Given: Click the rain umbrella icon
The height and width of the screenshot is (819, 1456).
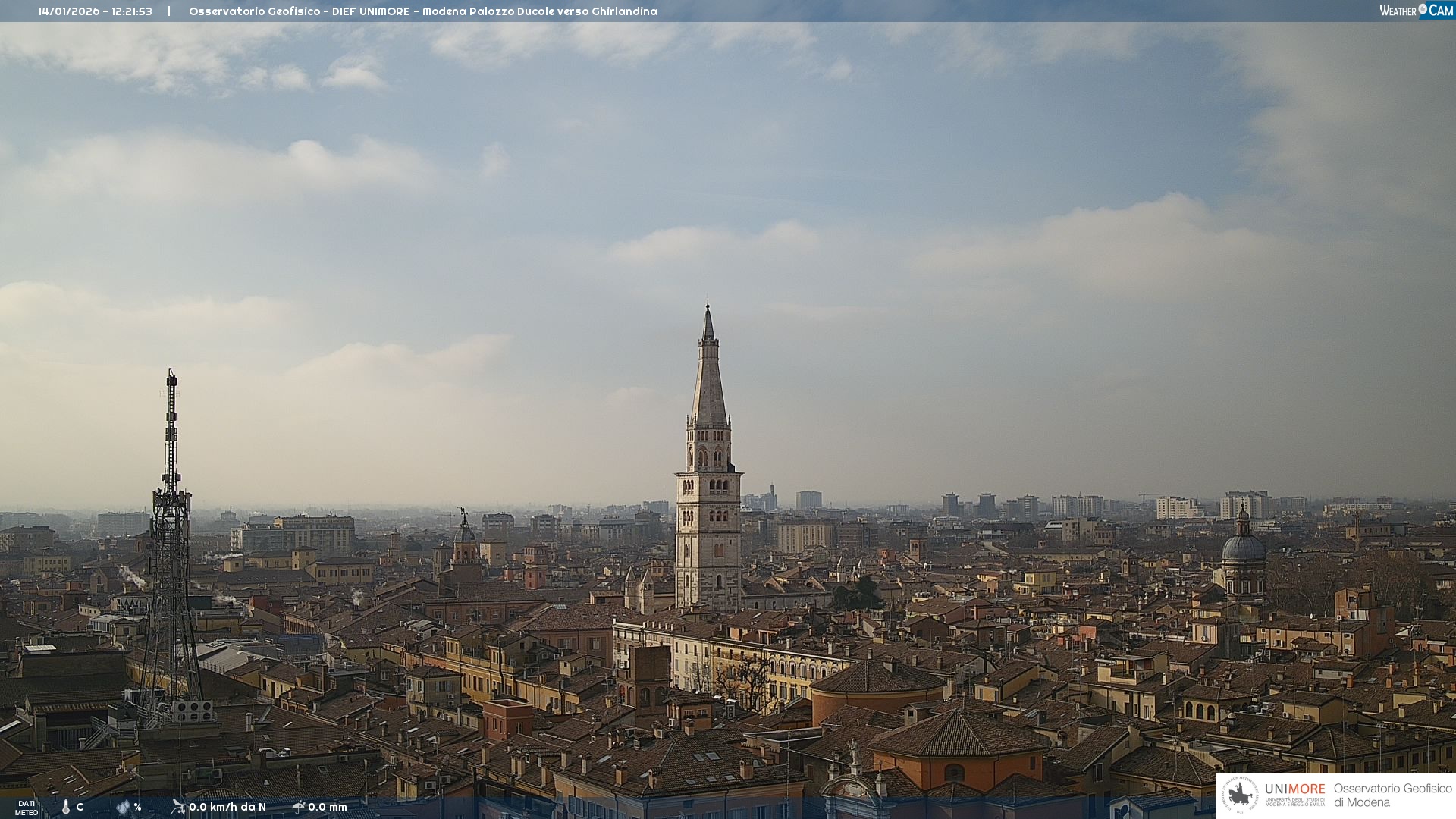Looking at the screenshot, I should click(299, 807).
